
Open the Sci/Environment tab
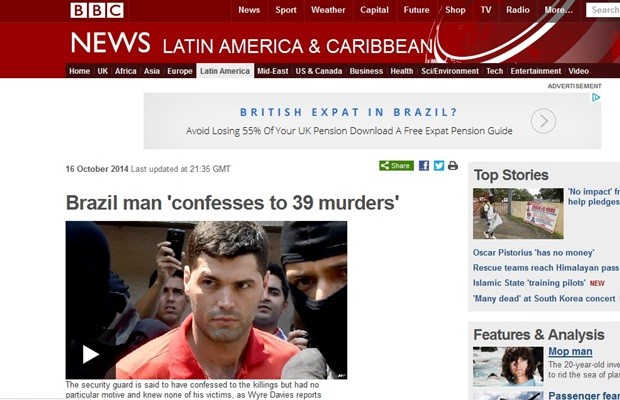coord(450,71)
